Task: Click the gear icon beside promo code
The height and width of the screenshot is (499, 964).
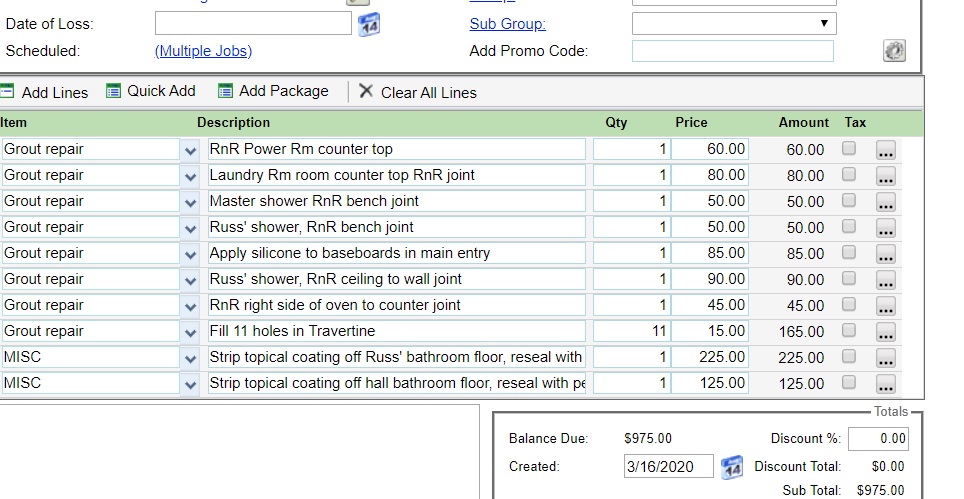Action: point(894,51)
